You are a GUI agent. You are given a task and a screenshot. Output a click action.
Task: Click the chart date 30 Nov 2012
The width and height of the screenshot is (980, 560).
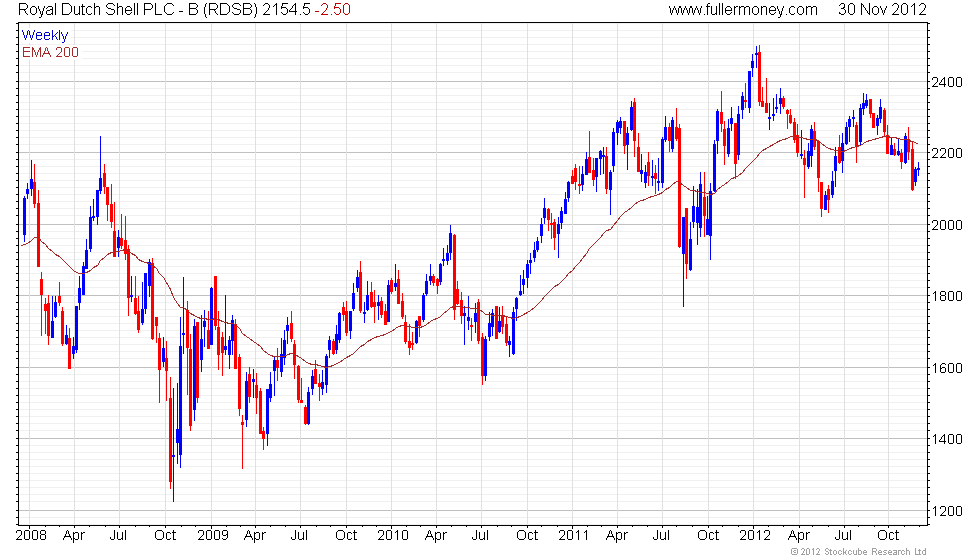pos(882,9)
